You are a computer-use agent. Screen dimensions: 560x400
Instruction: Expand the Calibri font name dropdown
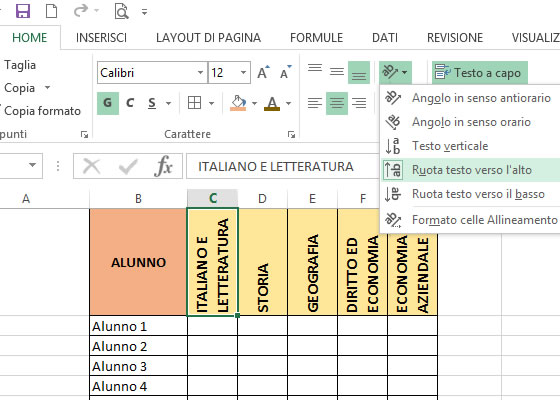click(200, 72)
